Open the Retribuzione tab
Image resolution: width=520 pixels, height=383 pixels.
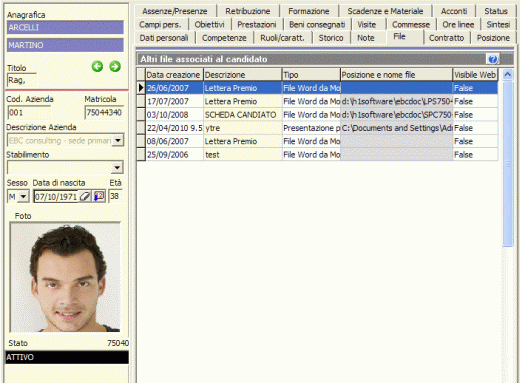248,11
